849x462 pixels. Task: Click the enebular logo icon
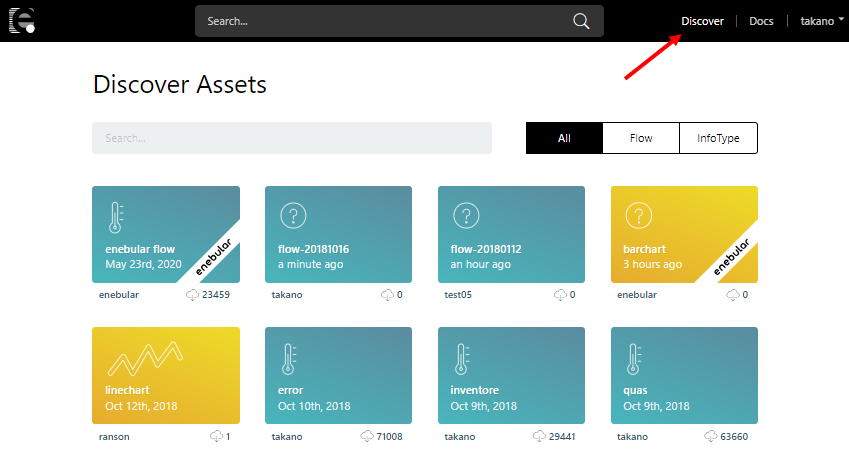[x=22, y=21]
